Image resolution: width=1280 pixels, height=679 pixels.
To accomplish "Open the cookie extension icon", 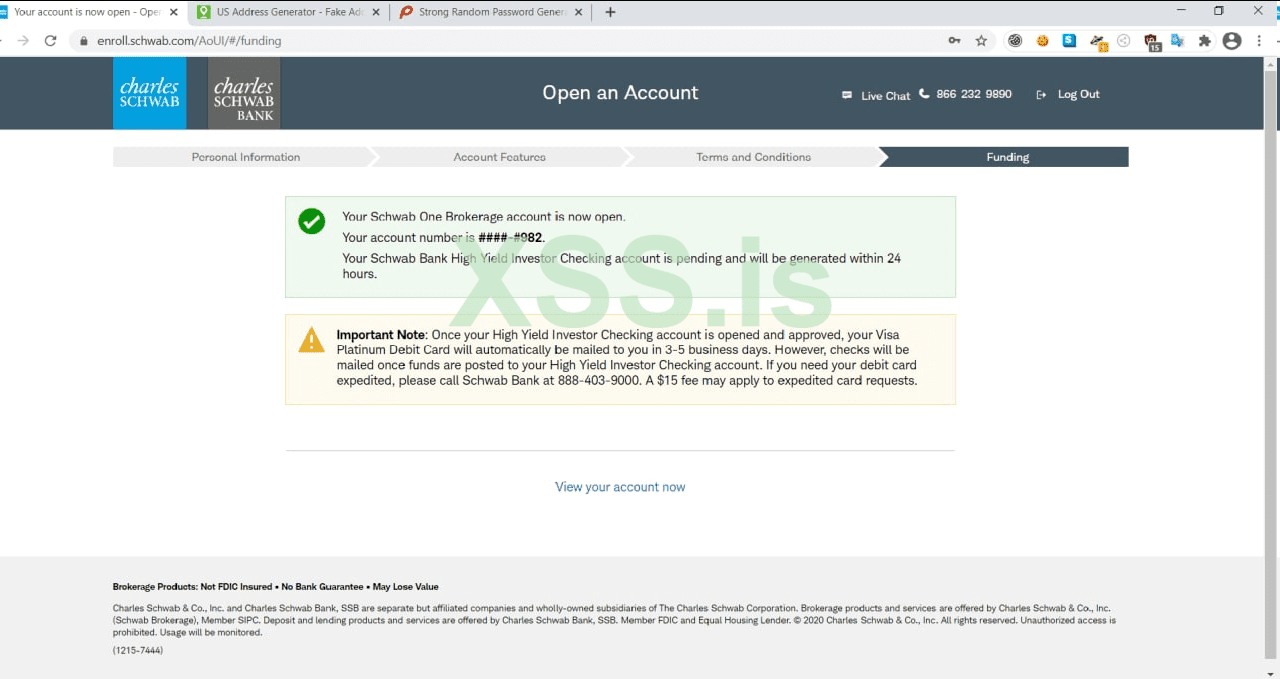I will [x=1042, y=41].
